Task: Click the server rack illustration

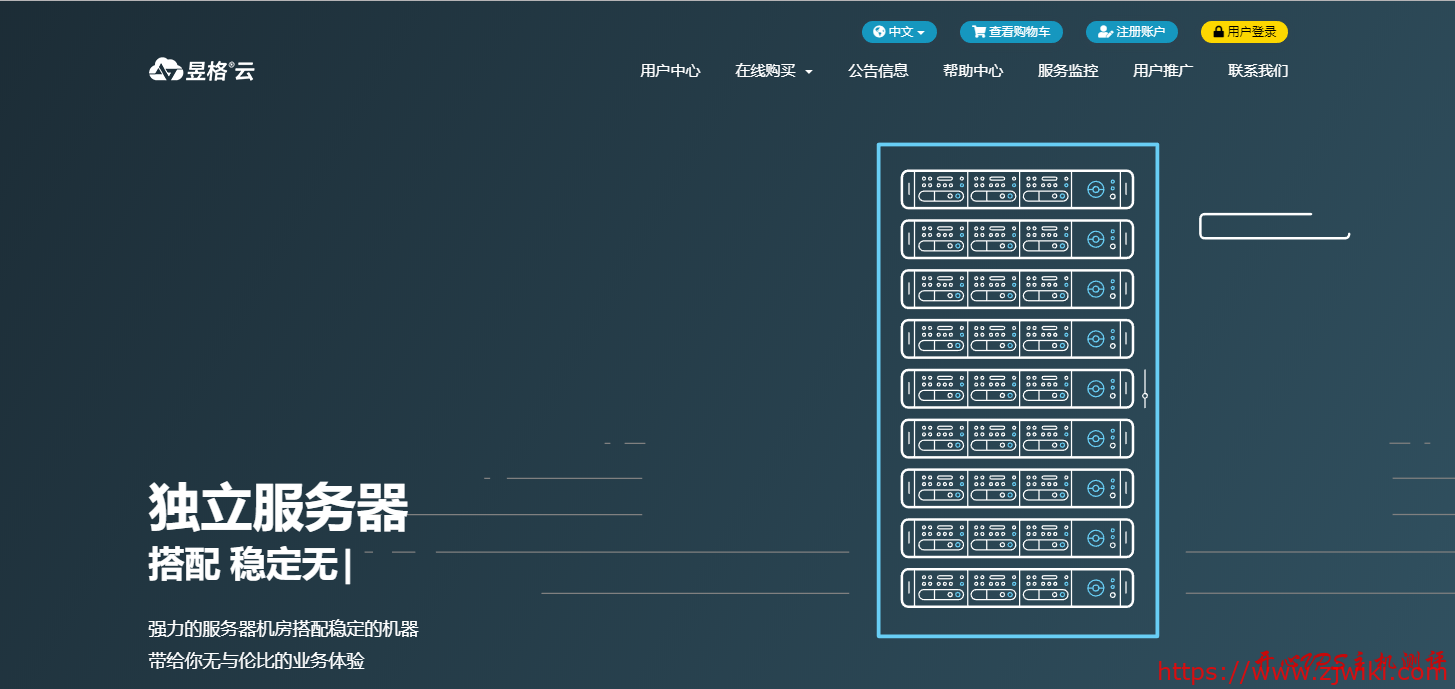Action: click(x=1017, y=390)
